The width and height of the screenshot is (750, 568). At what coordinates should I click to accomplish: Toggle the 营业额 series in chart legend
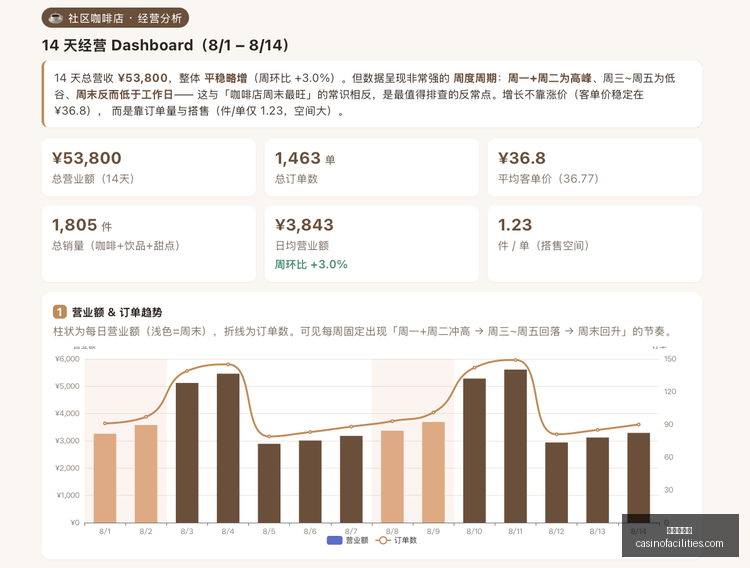347,540
